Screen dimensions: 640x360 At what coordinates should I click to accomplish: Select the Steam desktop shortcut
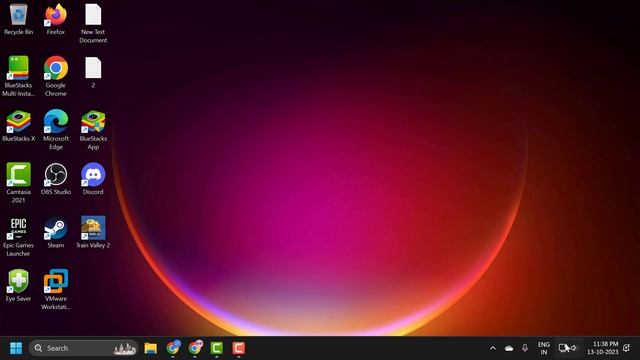coord(56,233)
